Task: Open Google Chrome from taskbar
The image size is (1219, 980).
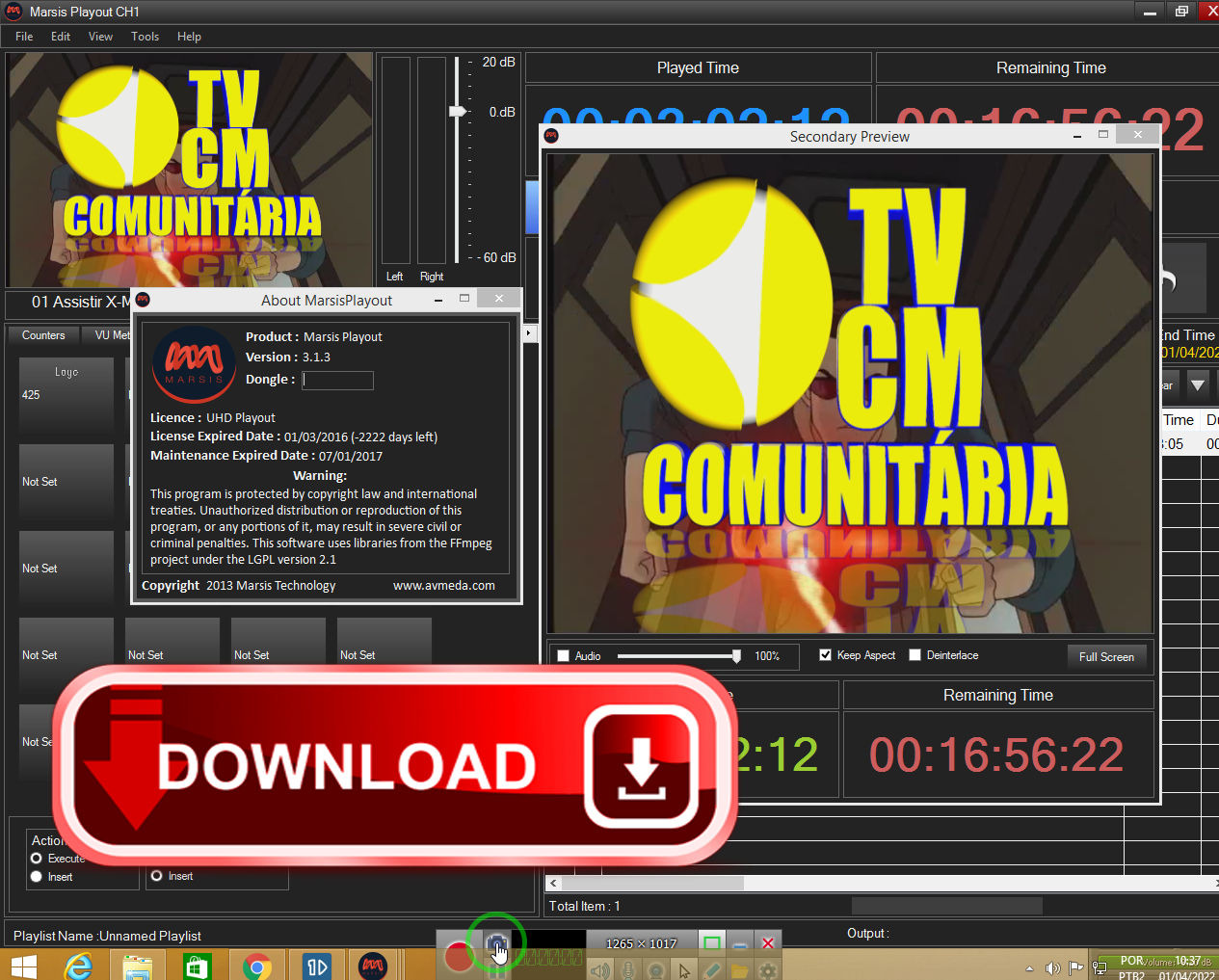Action: tap(257, 966)
